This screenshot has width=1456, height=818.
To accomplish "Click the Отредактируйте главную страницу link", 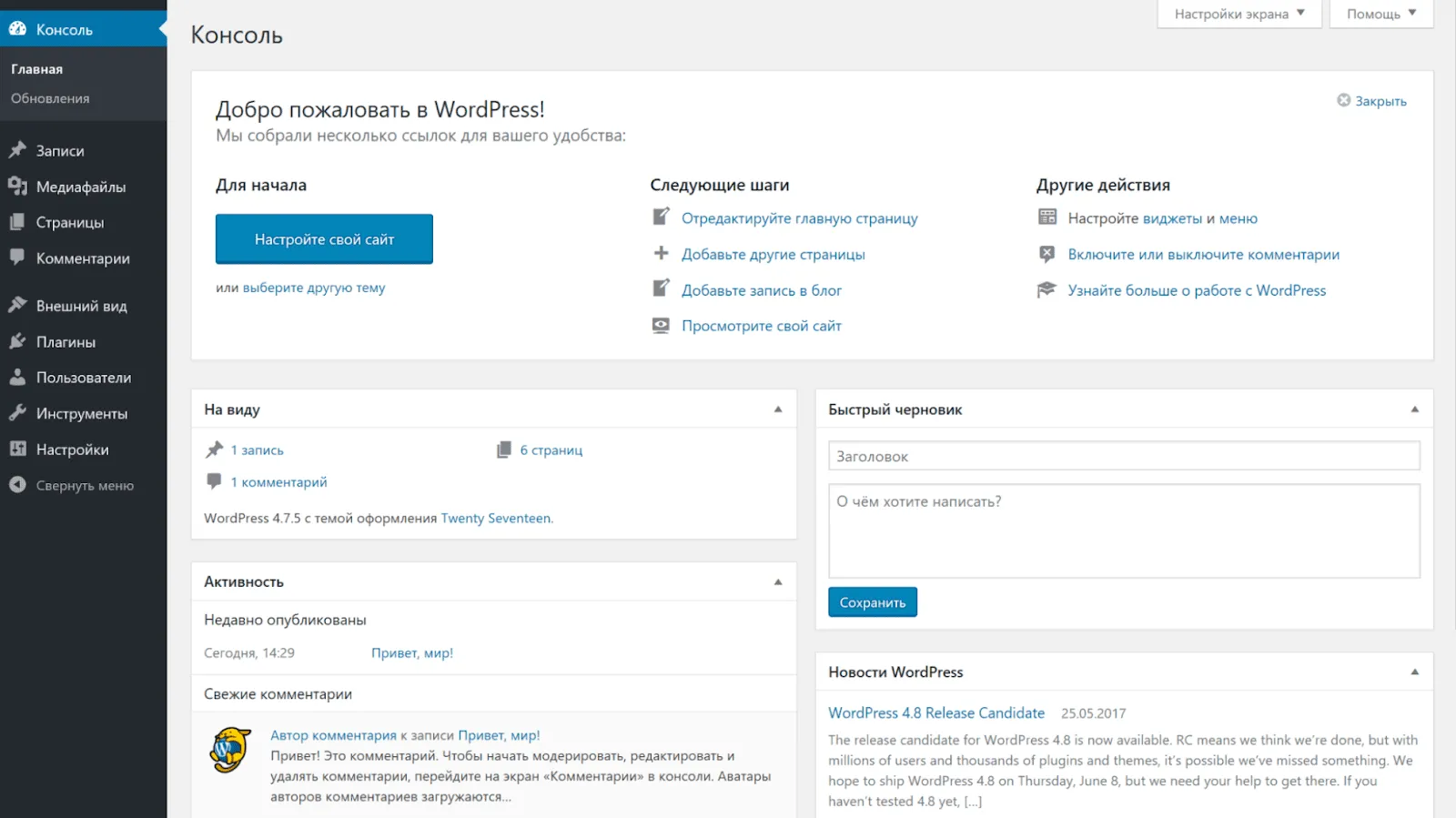I will (800, 218).
